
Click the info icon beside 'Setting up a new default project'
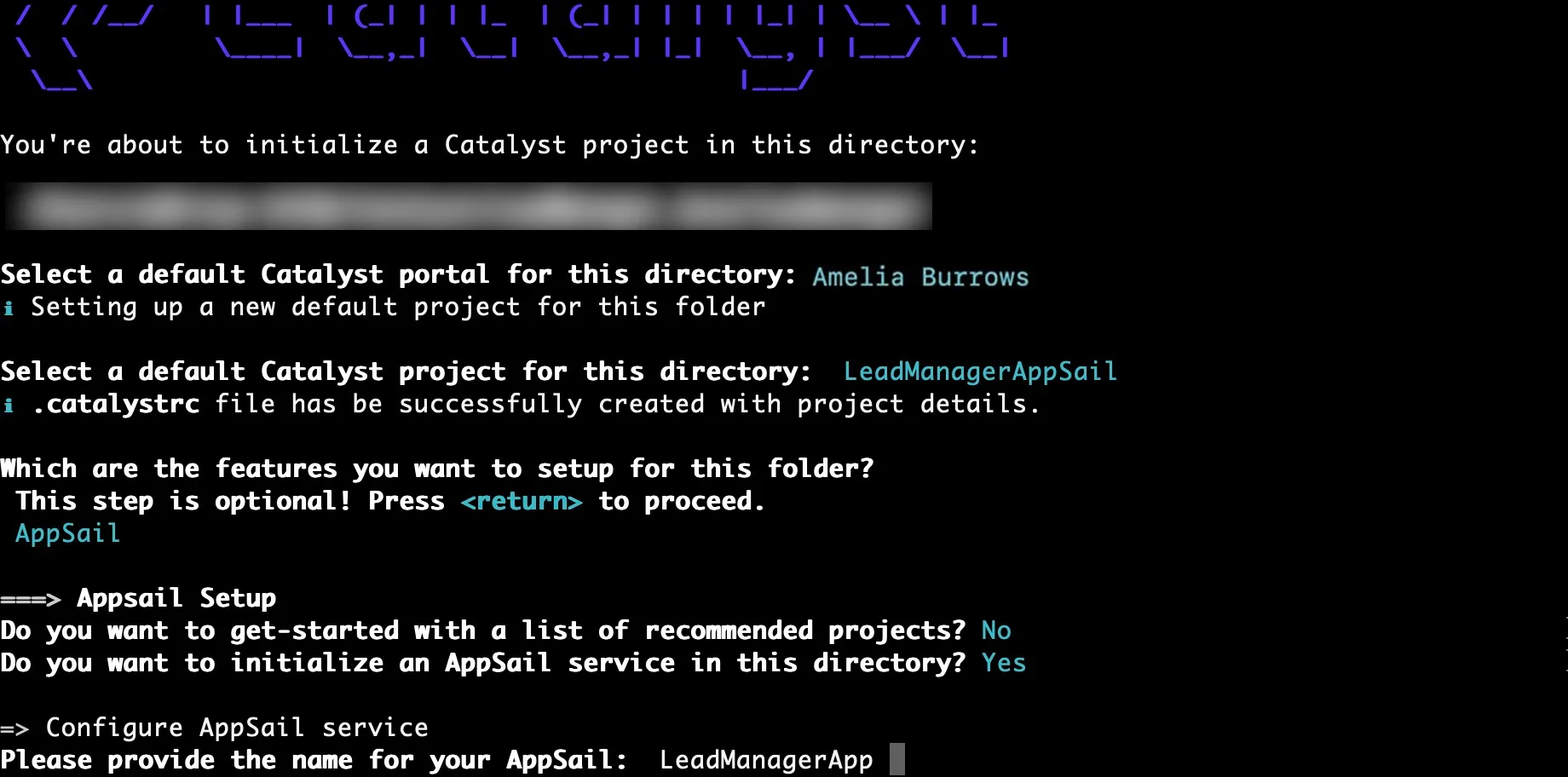9,308
